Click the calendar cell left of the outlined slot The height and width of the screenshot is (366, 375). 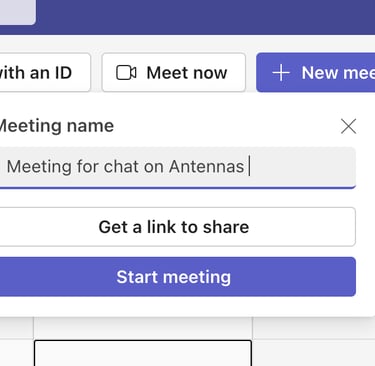point(16,353)
